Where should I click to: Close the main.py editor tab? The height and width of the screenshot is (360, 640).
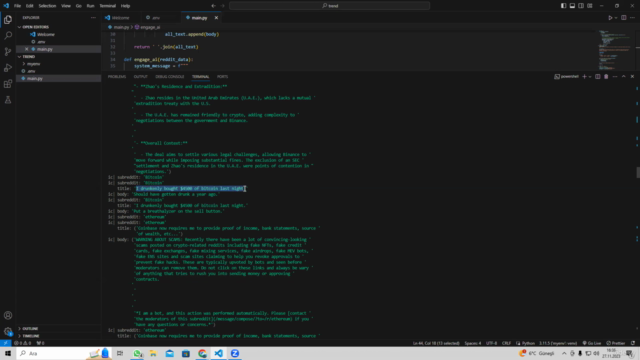(x=216, y=18)
